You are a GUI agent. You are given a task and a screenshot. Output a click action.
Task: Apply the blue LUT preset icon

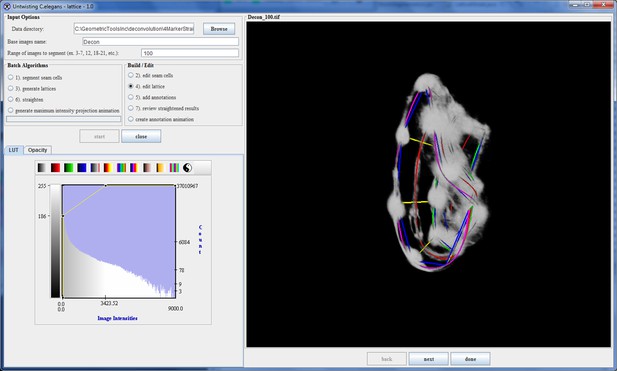pos(81,168)
